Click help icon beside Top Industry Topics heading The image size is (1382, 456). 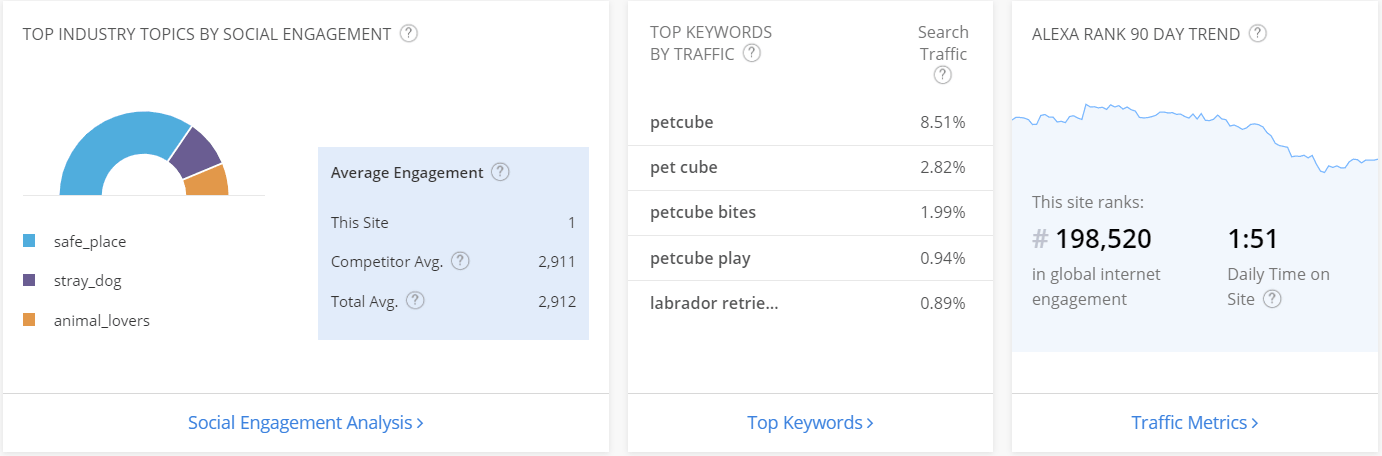(x=408, y=33)
